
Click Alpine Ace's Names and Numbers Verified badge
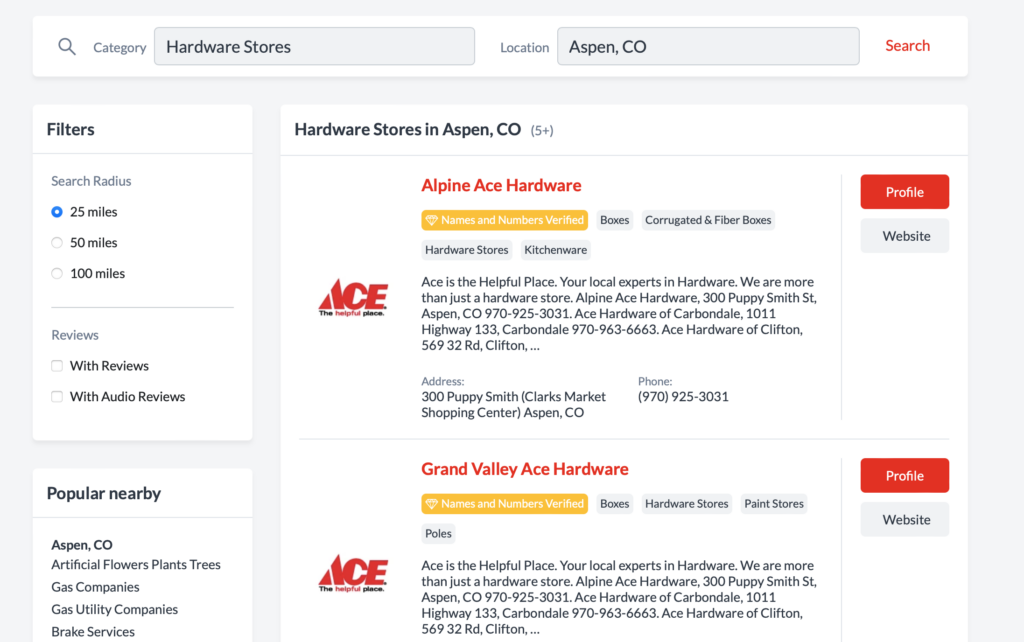[504, 220]
